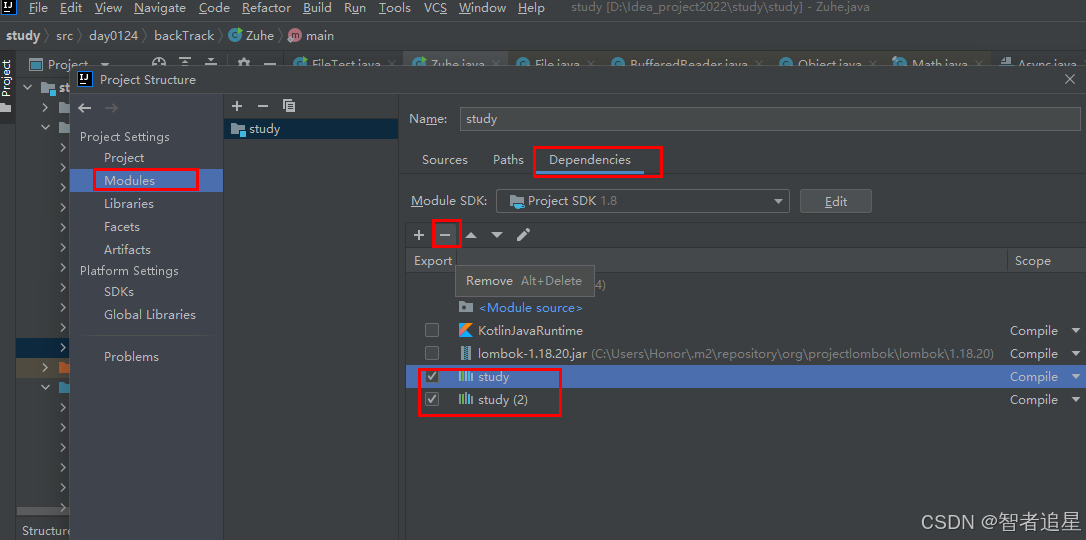Open the Scope dropdown for KotlinJavaRuntime
Image resolution: width=1086 pixels, height=540 pixels.
click(x=1076, y=331)
